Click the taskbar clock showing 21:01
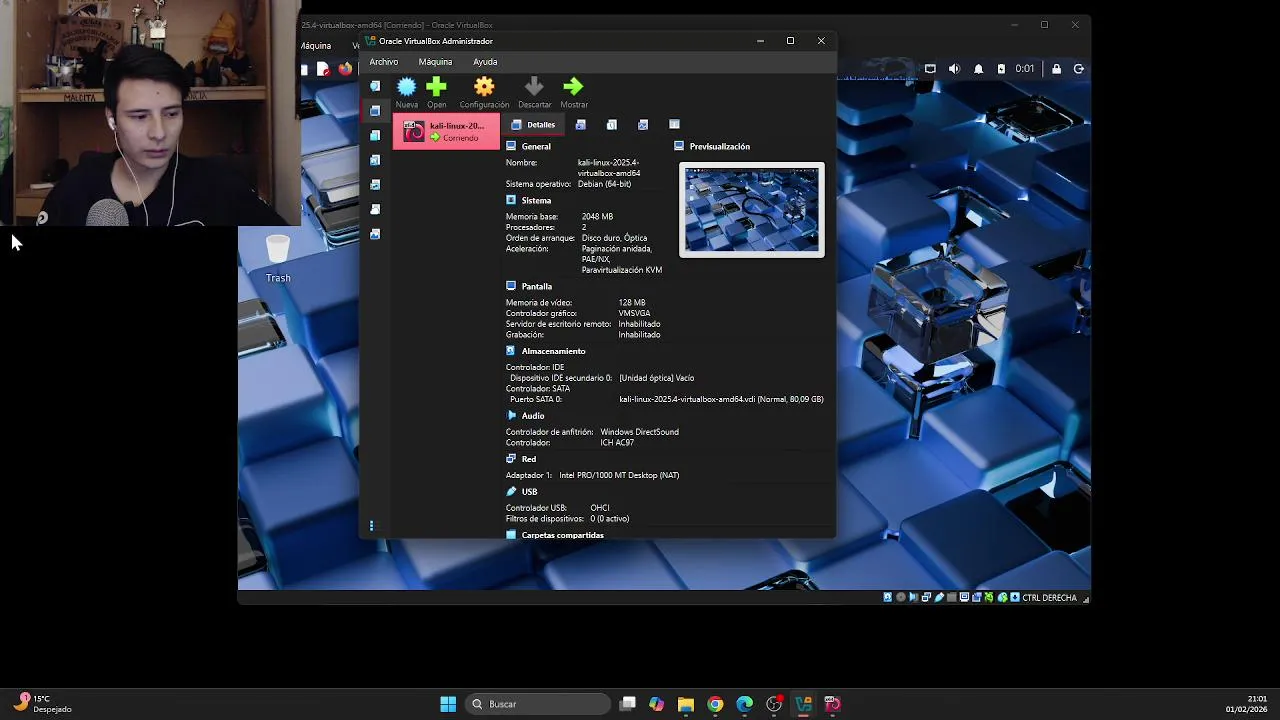Screen dimensions: 1280x720 [1246, 704]
